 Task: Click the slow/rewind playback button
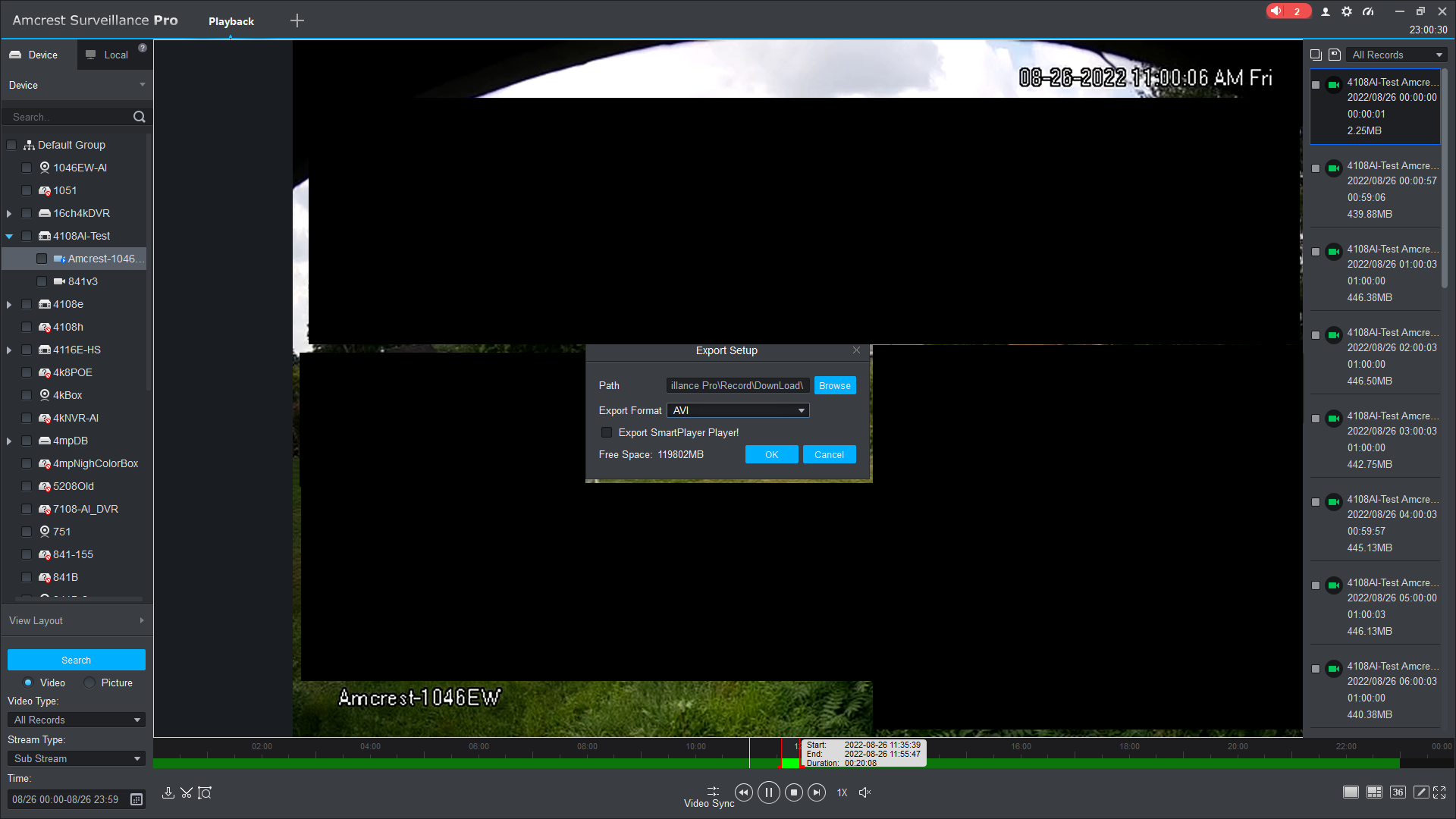point(744,792)
